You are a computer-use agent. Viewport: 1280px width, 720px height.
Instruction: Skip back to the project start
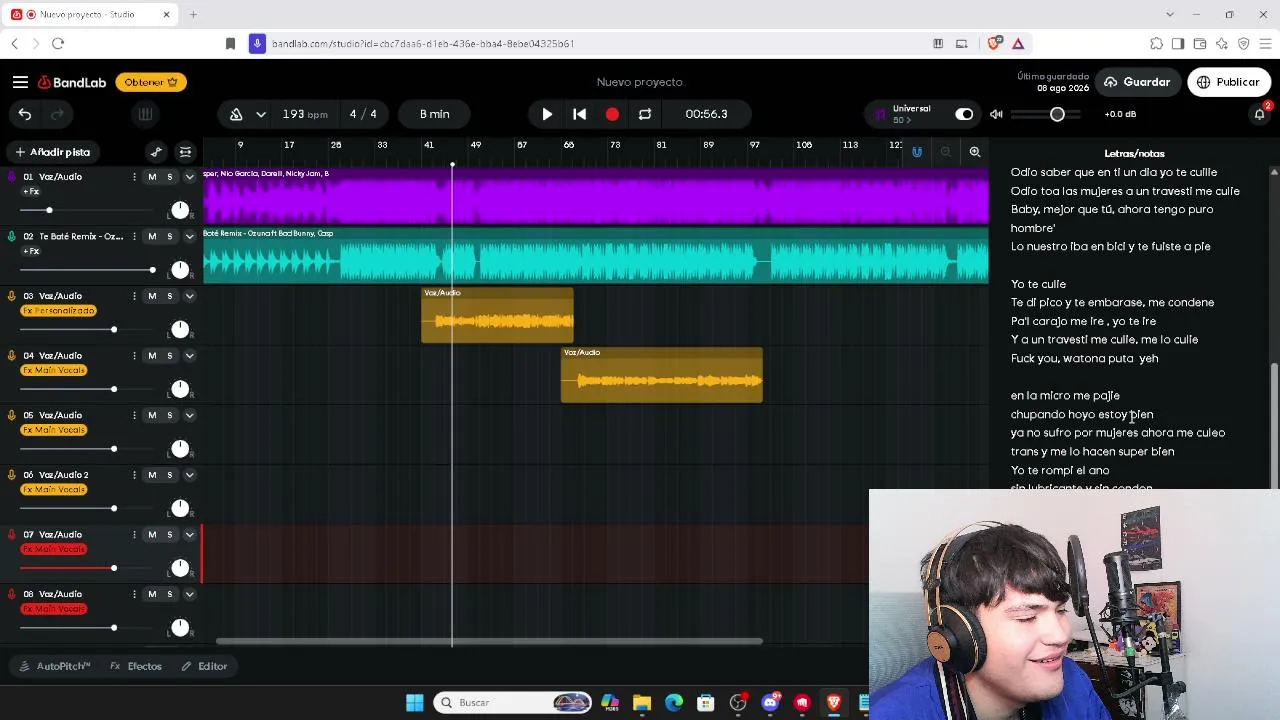tap(579, 114)
